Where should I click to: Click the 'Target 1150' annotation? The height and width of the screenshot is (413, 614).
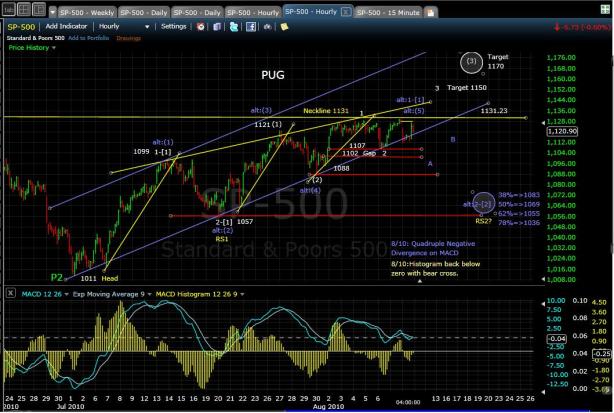click(x=467, y=88)
